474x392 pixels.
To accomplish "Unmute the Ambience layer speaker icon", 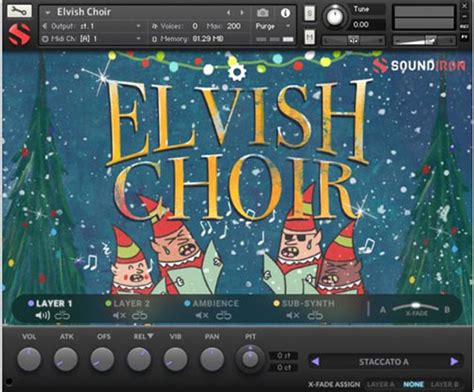I will [202, 315].
